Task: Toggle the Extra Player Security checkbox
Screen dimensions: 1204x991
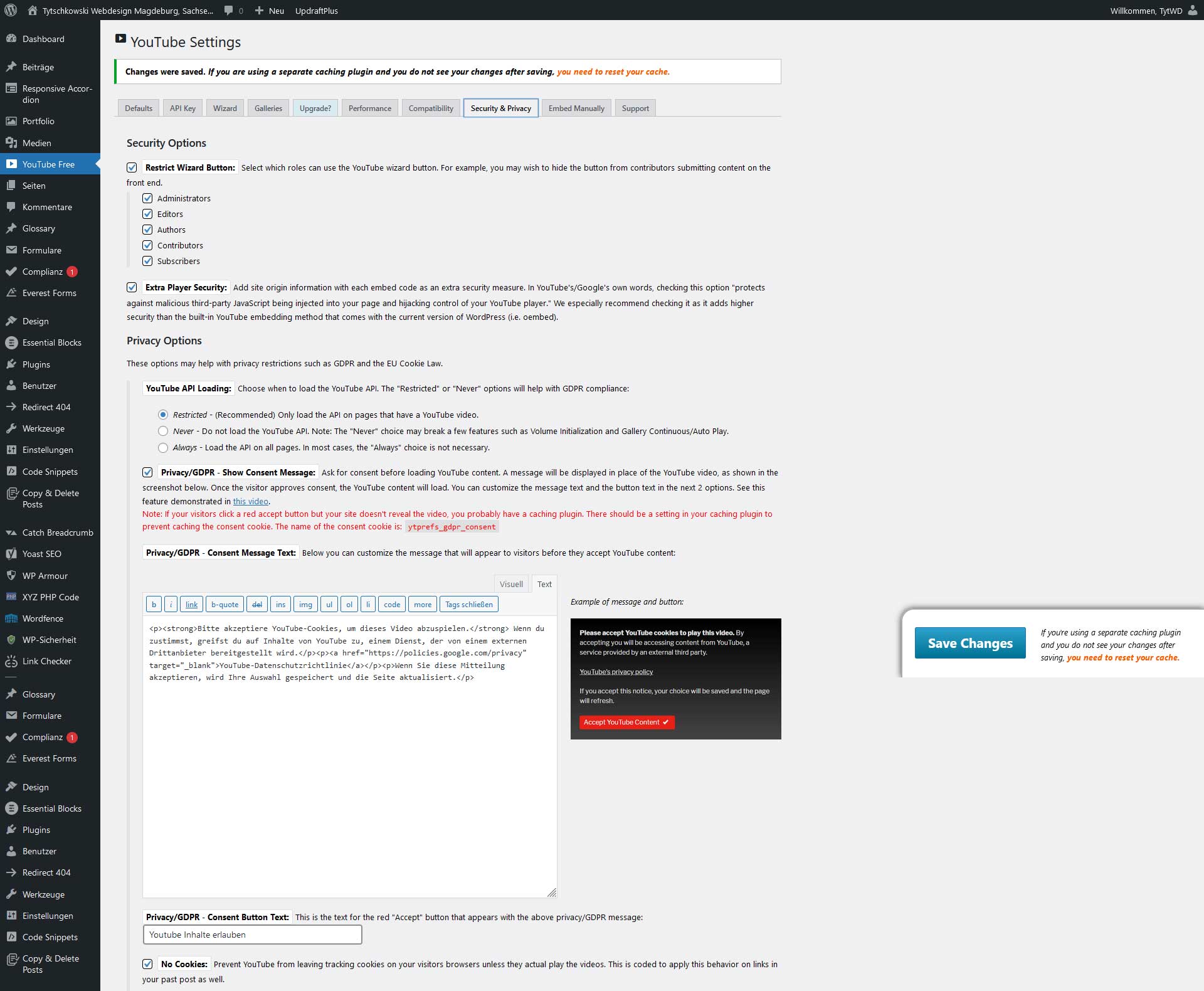Action: click(132, 287)
